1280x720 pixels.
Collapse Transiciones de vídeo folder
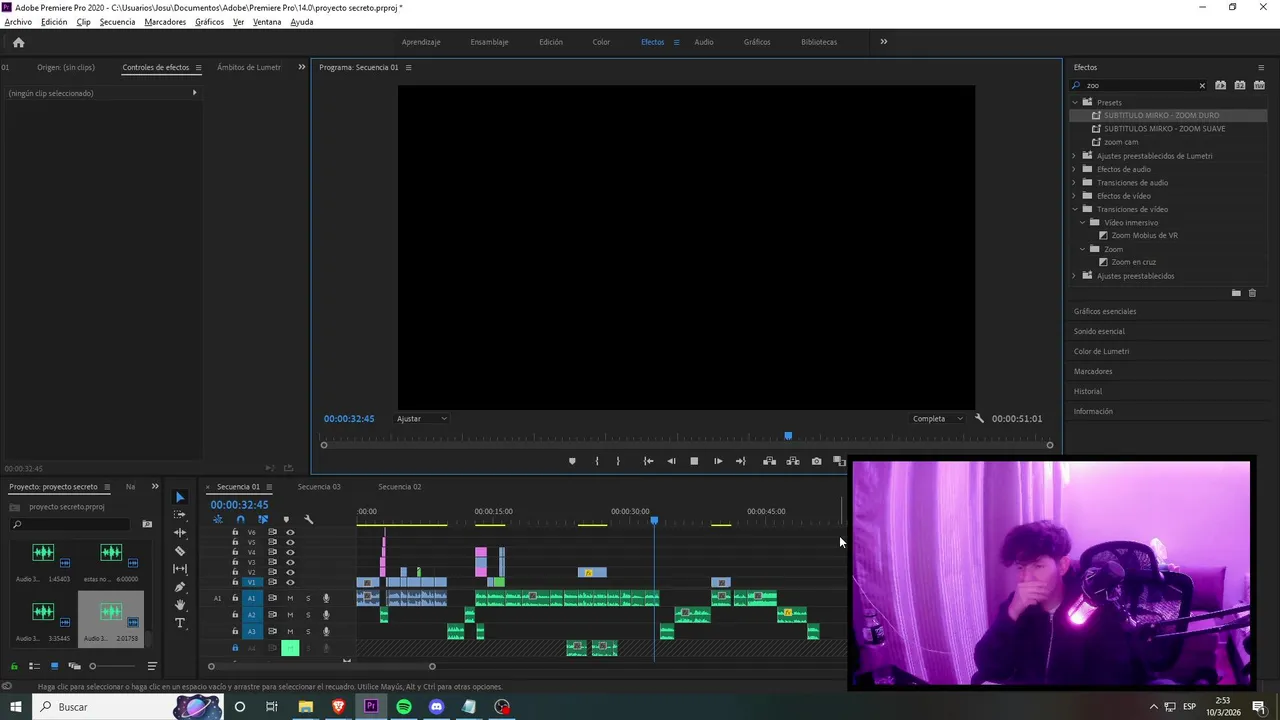[x=1076, y=209]
